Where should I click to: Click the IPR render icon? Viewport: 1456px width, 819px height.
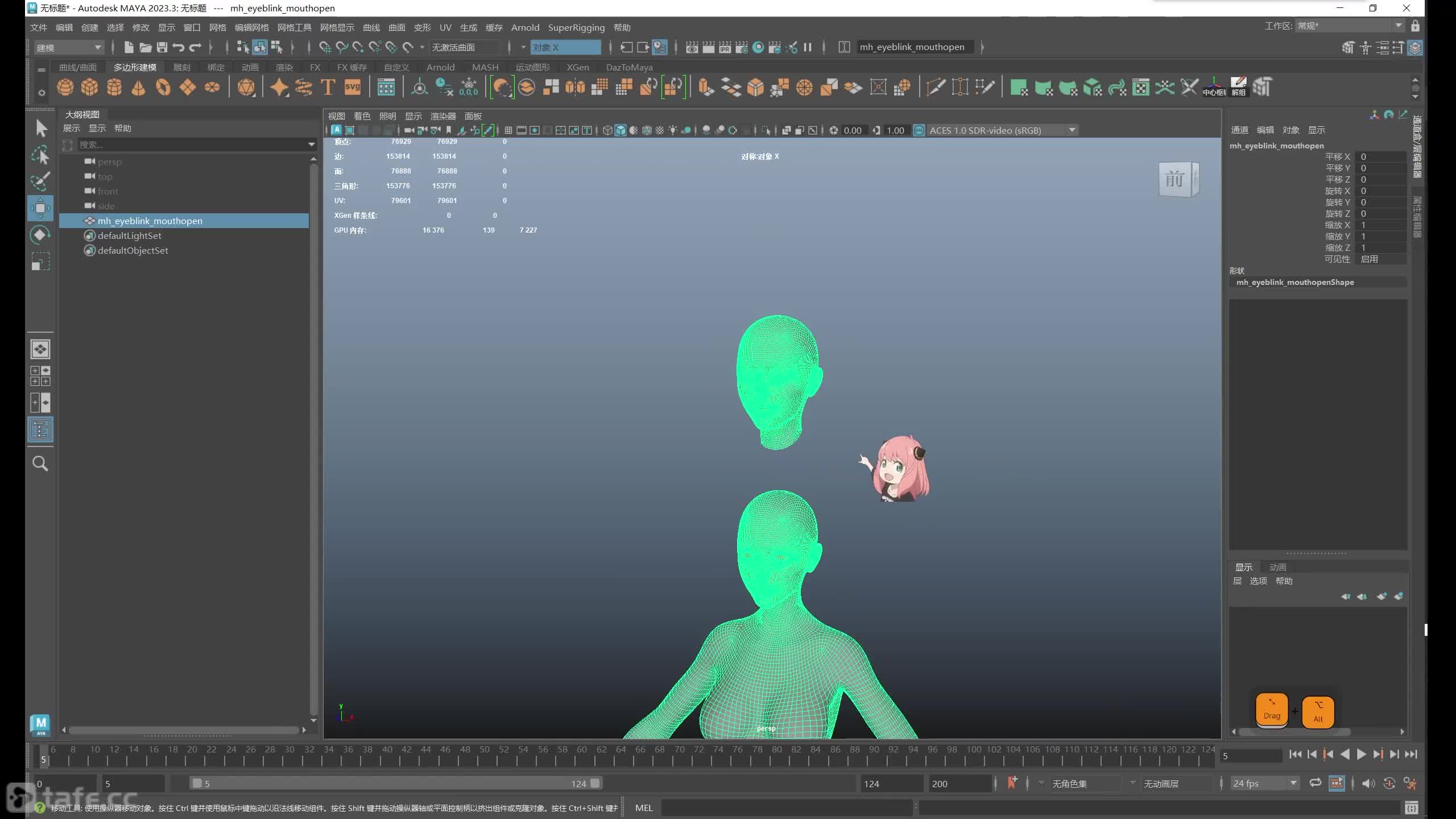pyautogui.click(x=725, y=47)
